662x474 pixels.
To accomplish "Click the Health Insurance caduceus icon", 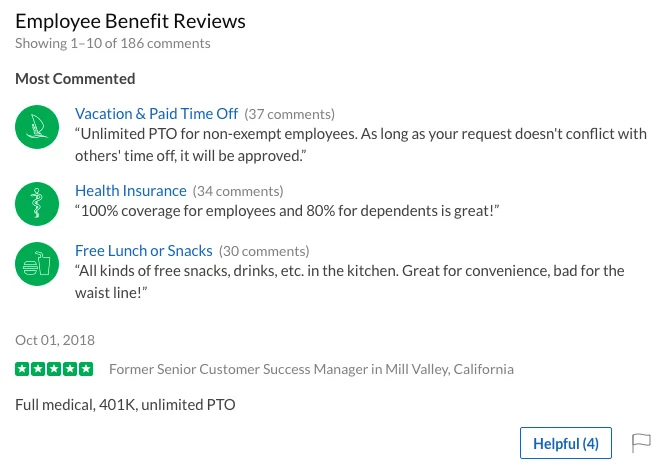I will [37, 204].
